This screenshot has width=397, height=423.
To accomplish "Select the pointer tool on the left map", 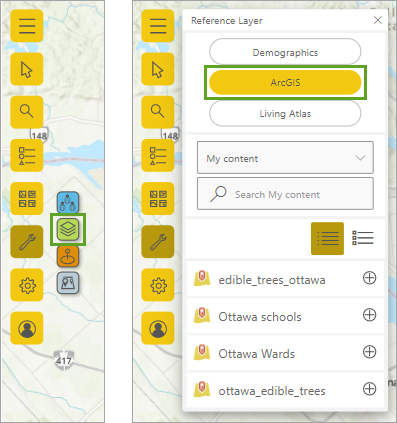I will pos(27,69).
